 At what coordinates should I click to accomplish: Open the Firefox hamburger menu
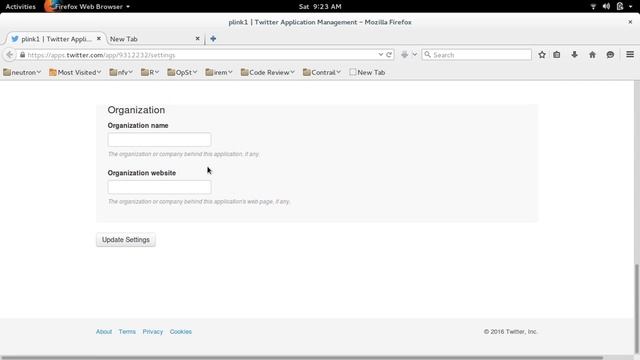click(630, 54)
